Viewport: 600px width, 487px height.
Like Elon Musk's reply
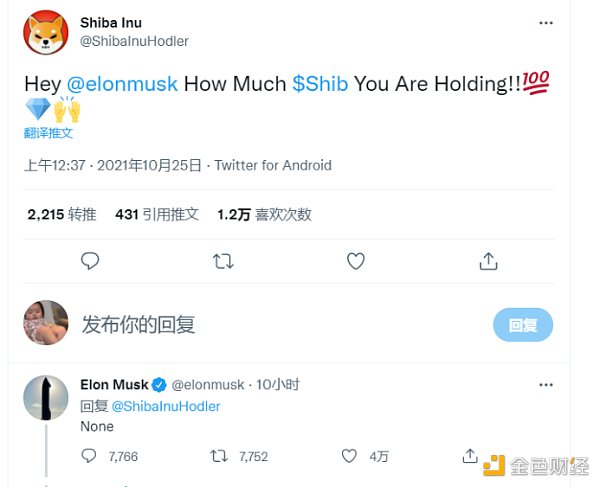click(x=349, y=456)
